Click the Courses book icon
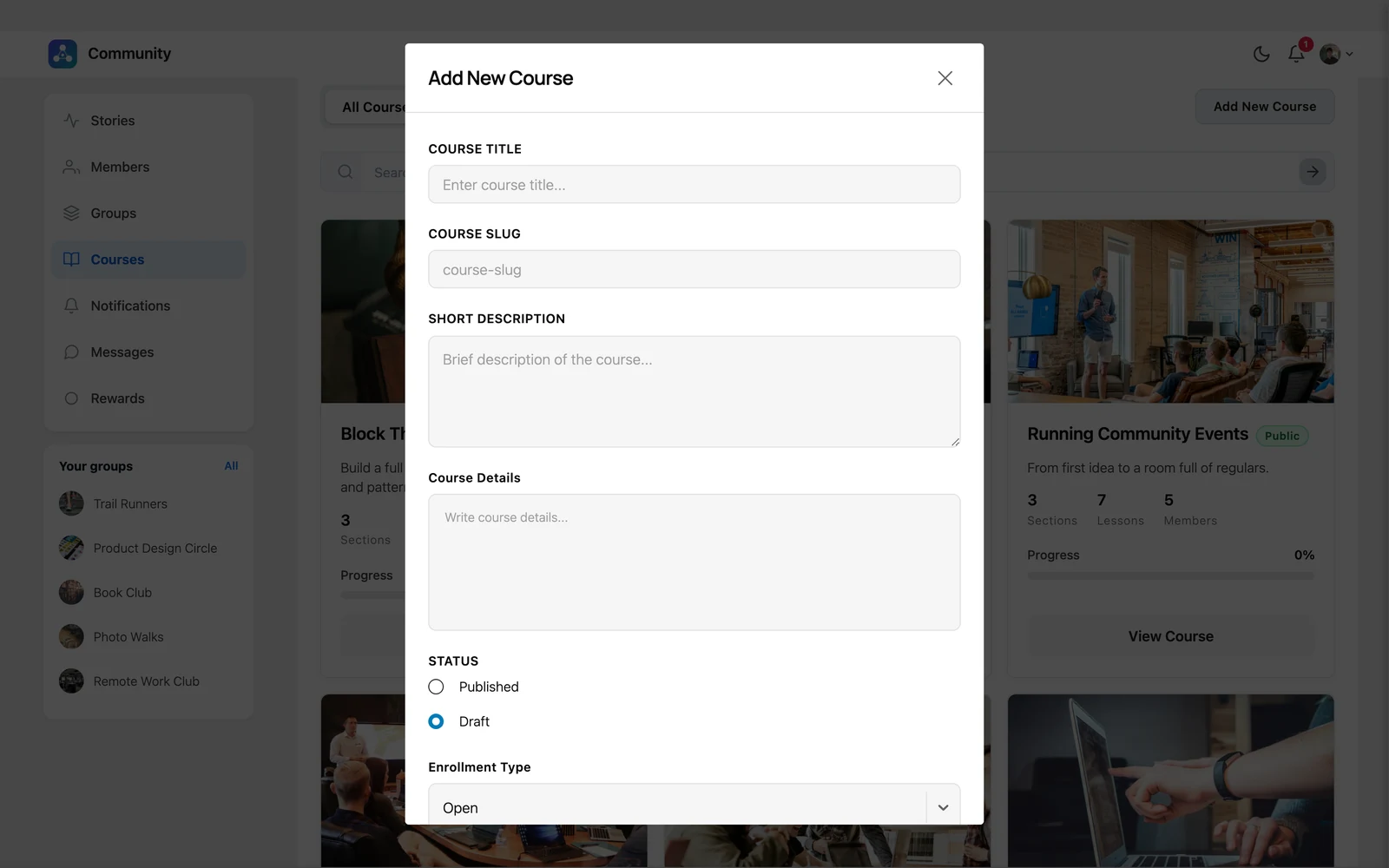Screen dimensions: 1389x868 (x=71, y=260)
